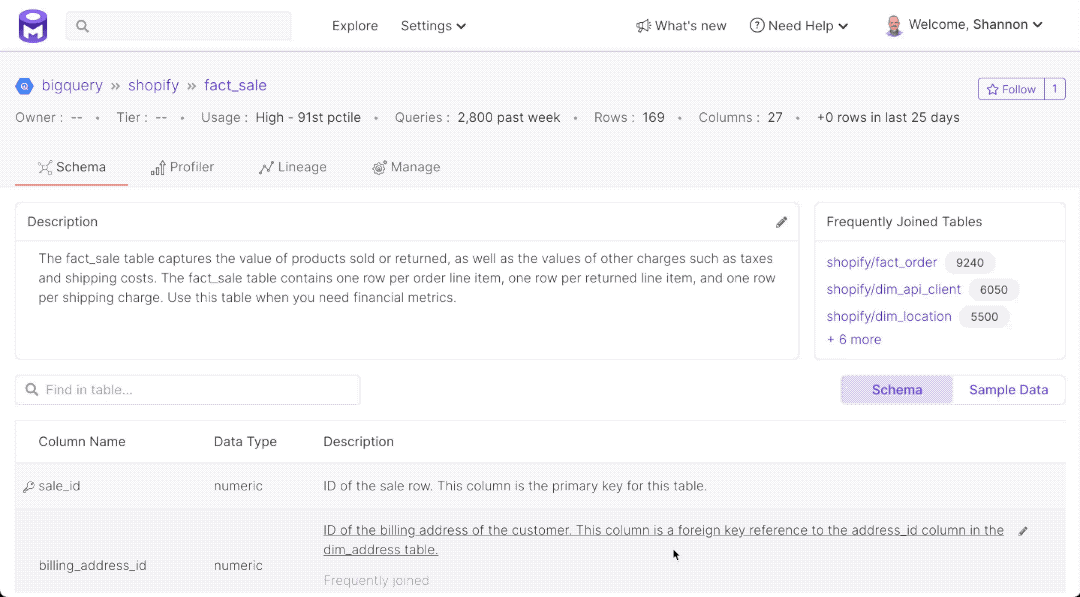Switch to the Profiler tab
The width and height of the screenshot is (1080, 597).
pos(182,167)
